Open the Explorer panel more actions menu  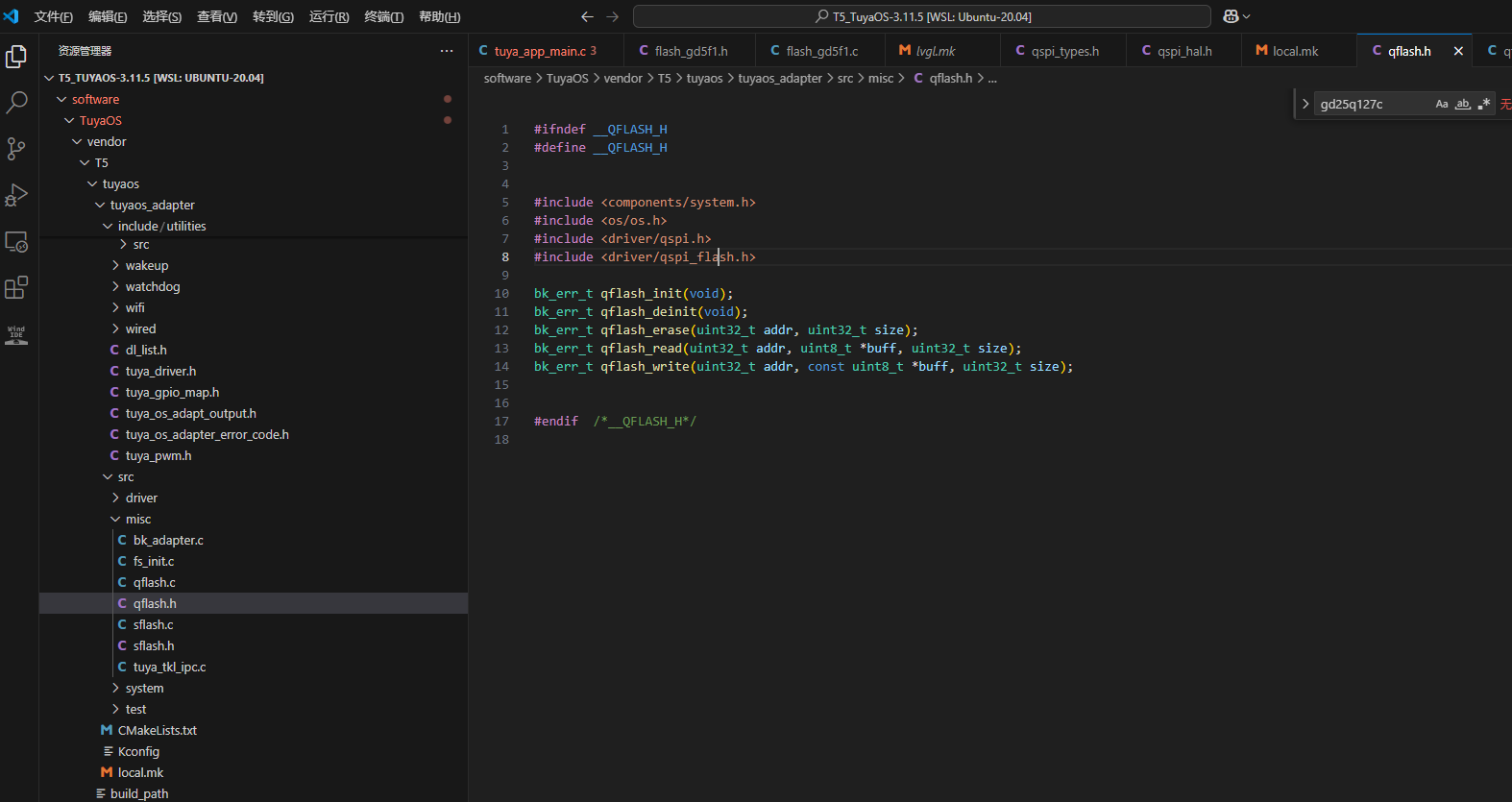pos(447,51)
